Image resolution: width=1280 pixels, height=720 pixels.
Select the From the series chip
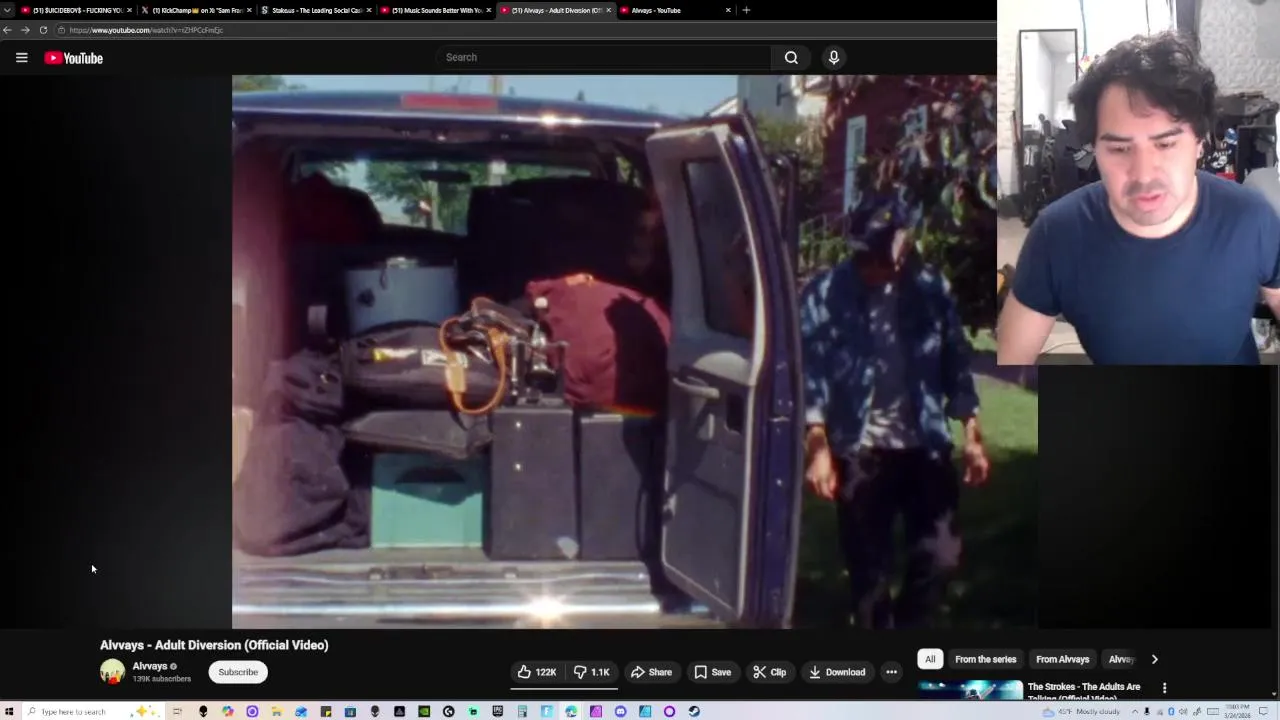click(985, 659)
